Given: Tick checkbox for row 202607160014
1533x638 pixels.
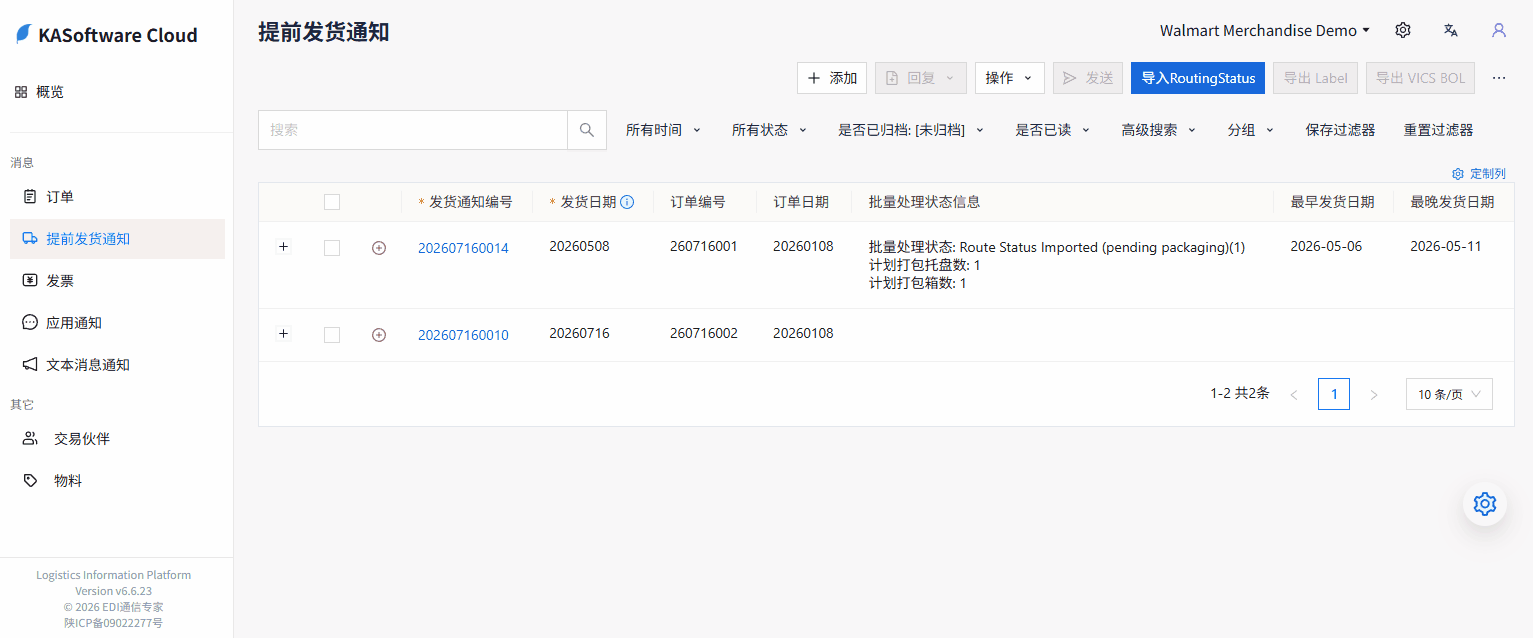Looking at the screenshot, I should click(x=332, y=248).
